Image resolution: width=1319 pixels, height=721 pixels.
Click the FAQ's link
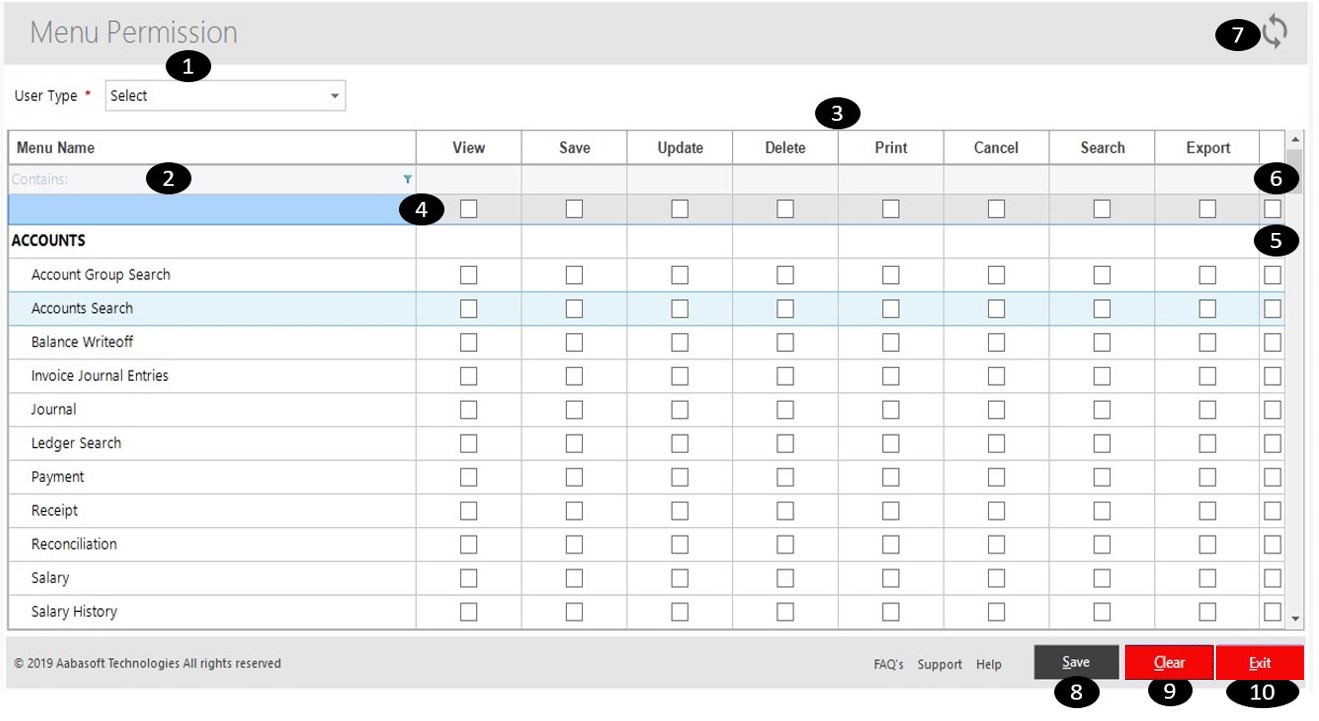click(886, 663)
